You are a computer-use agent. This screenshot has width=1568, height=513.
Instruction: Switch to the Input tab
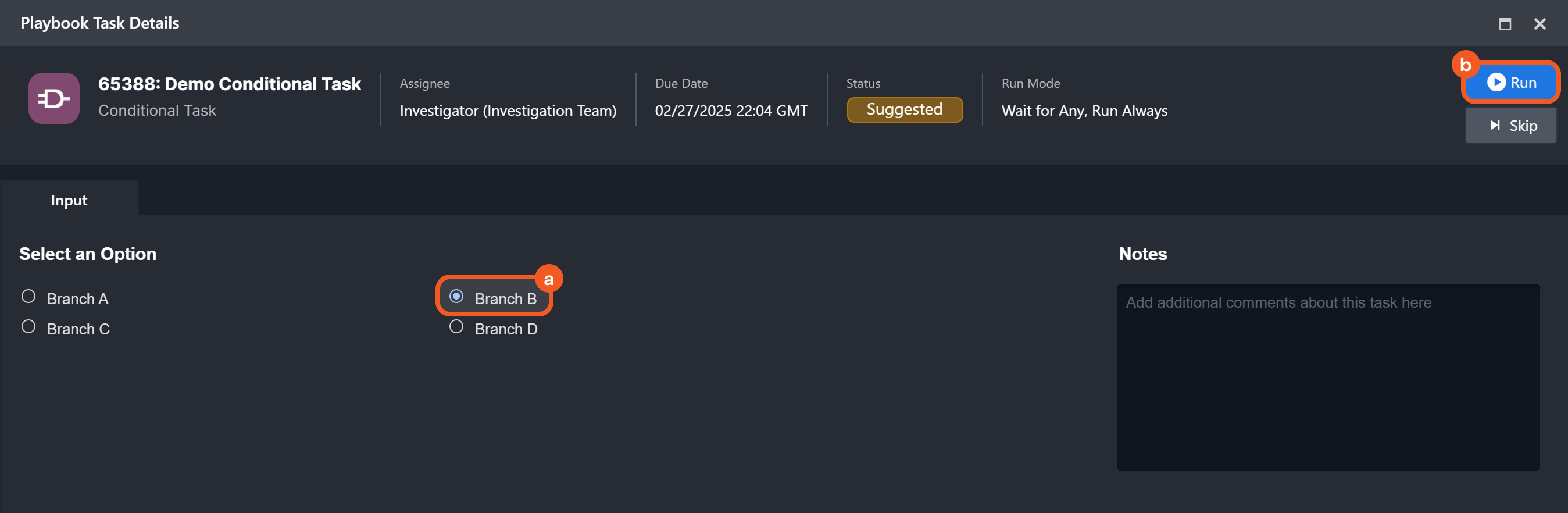point(69,200)
